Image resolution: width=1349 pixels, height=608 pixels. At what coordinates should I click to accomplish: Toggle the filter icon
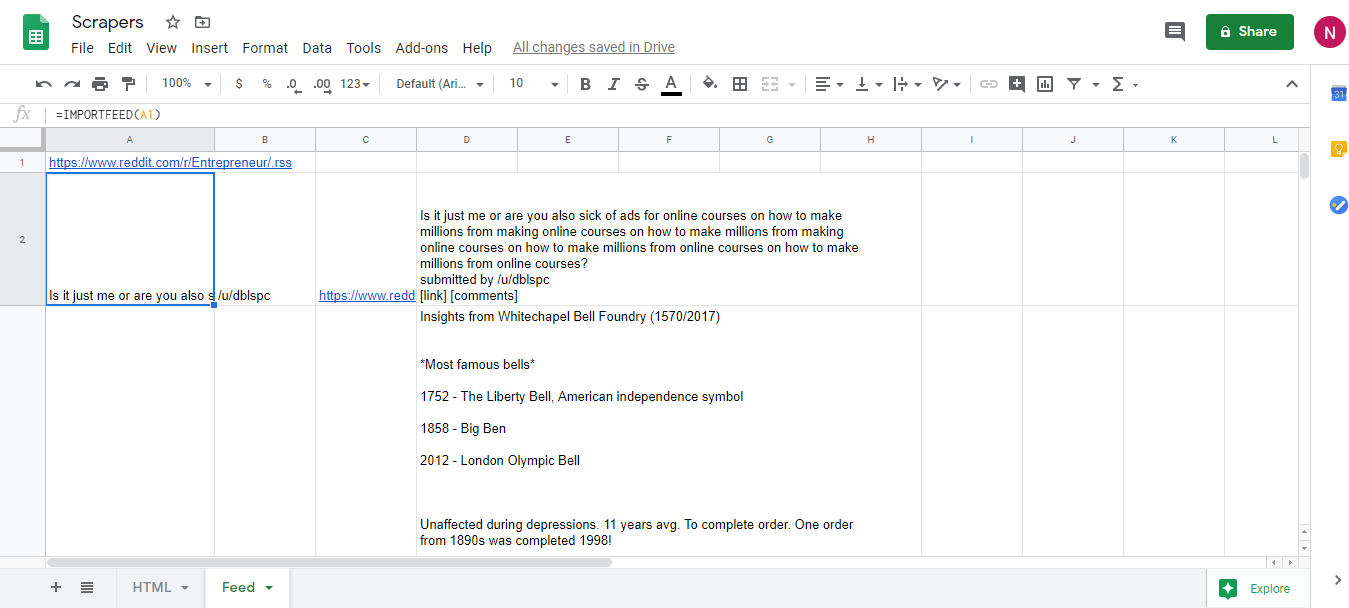1074,84
